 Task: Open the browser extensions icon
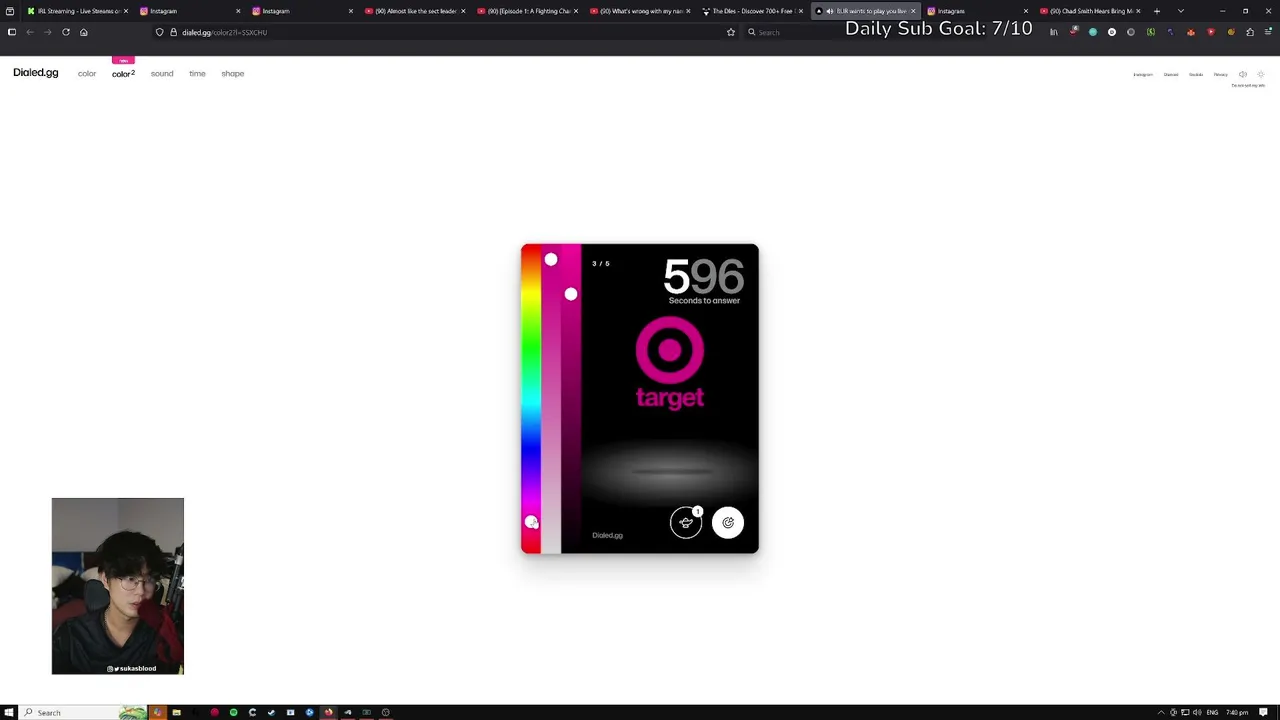(x=1250, y=32)
